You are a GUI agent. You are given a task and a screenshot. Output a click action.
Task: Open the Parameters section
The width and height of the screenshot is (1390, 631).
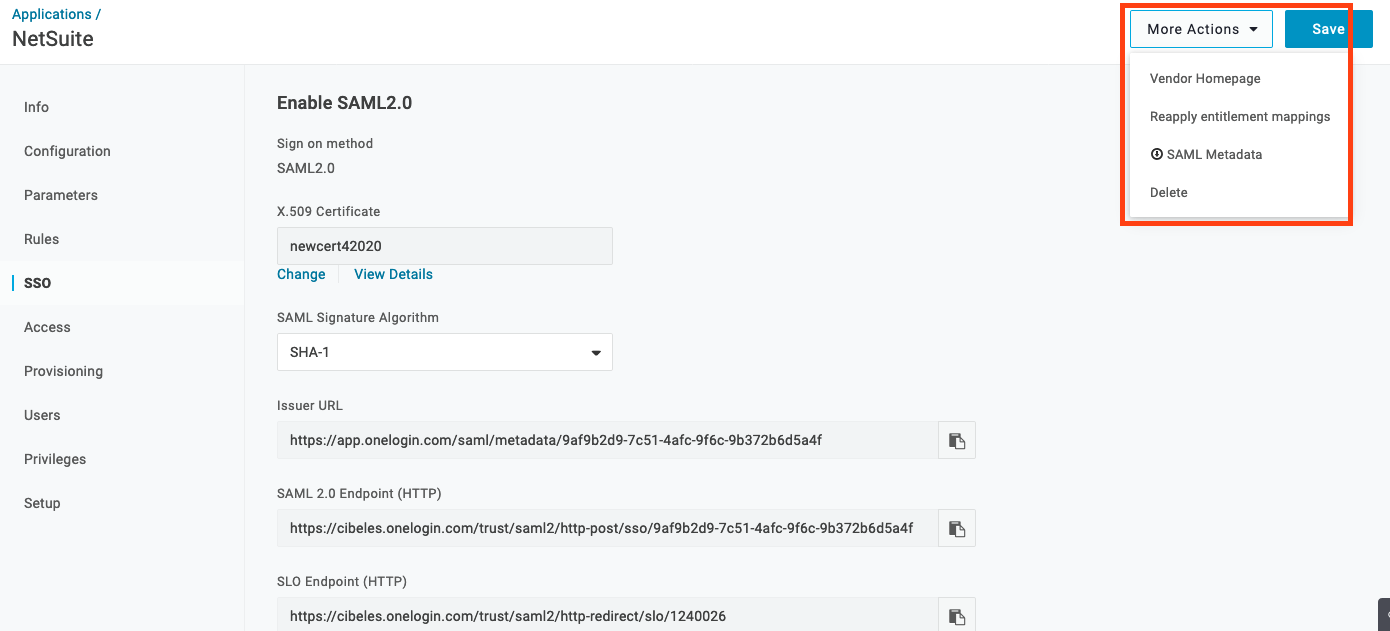tap(60, 195)
